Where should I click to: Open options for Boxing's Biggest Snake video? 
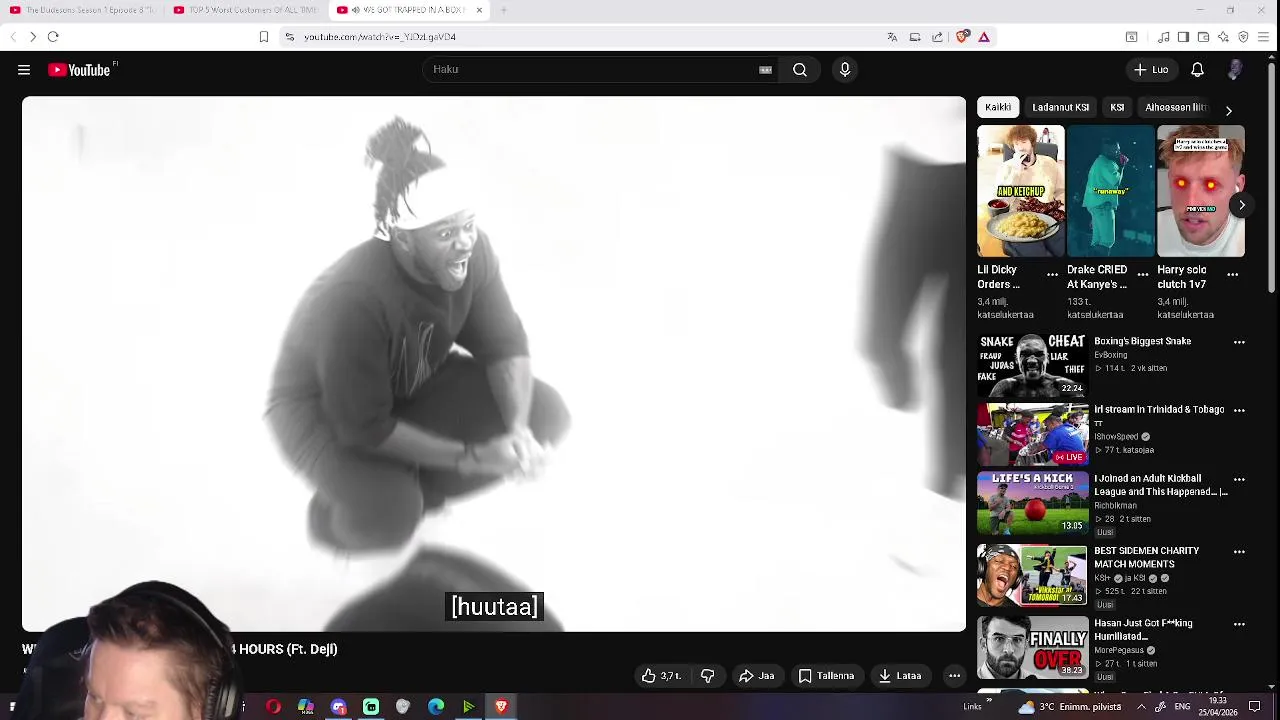[1239, 342]
